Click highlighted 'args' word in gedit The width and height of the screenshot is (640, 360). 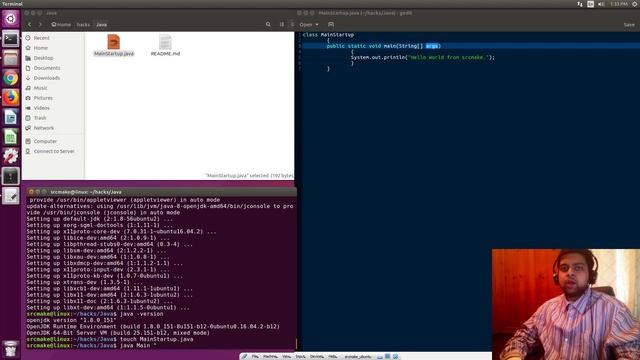(x=432, y=46)
